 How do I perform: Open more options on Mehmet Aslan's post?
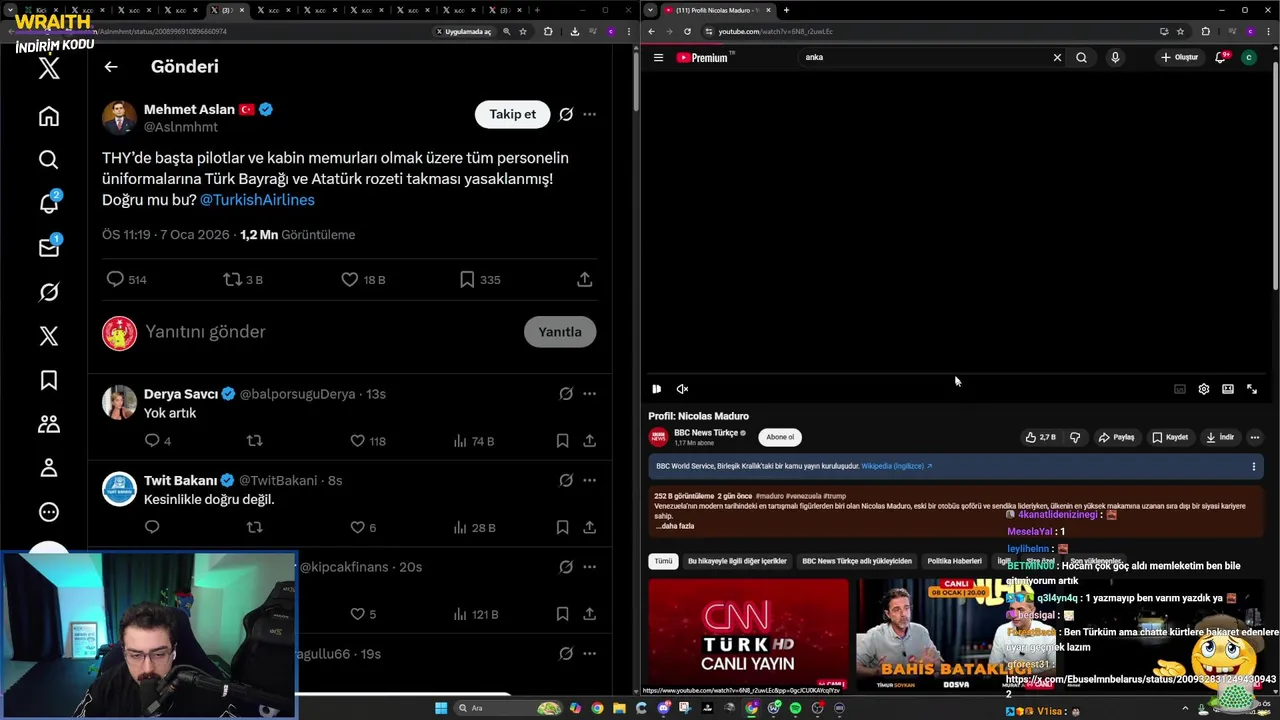589,114
